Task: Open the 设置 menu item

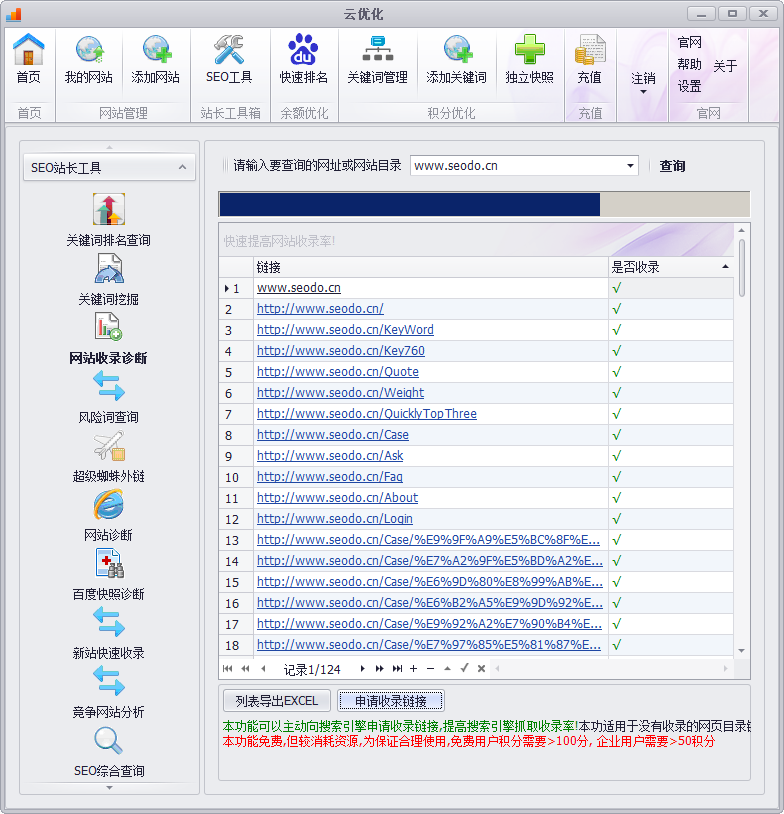Action: click(x=689, y=87)
